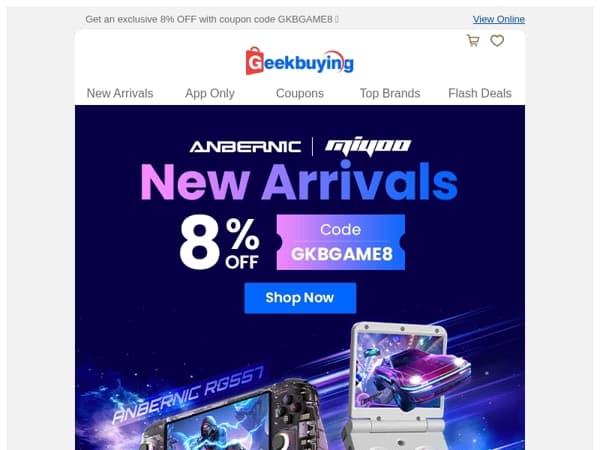Click the wishlist heart icon

(x=497, y=41)
